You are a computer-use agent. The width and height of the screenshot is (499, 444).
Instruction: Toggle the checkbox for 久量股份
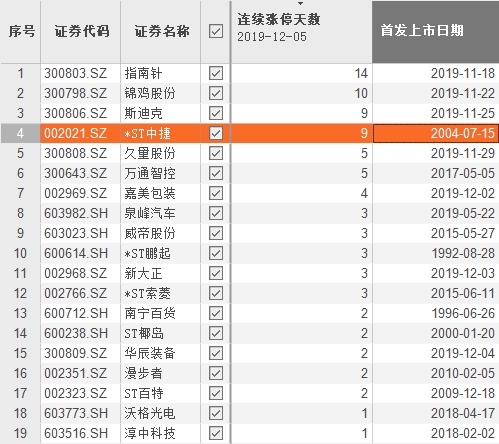(216, 153)
